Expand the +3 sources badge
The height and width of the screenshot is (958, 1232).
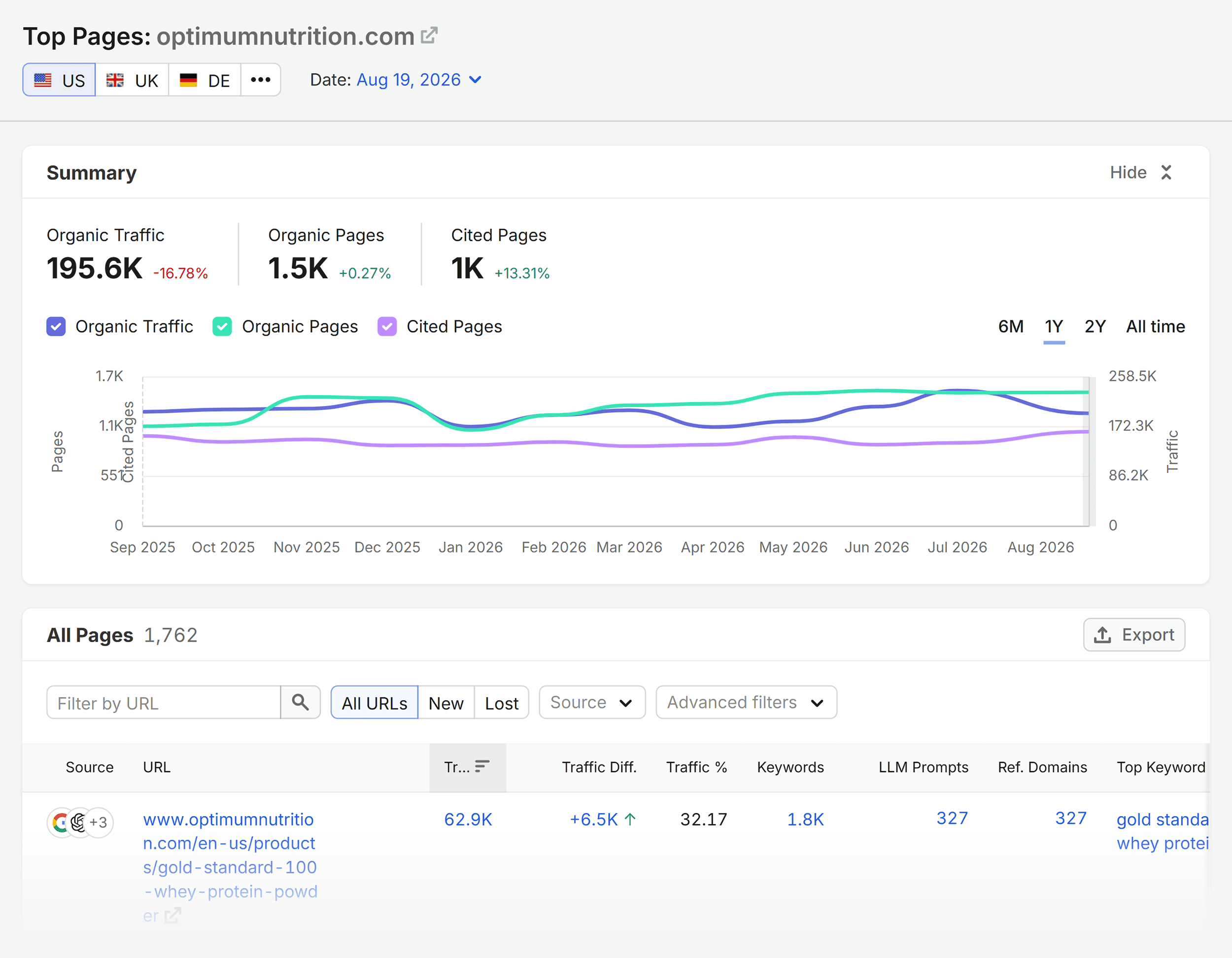99,822
